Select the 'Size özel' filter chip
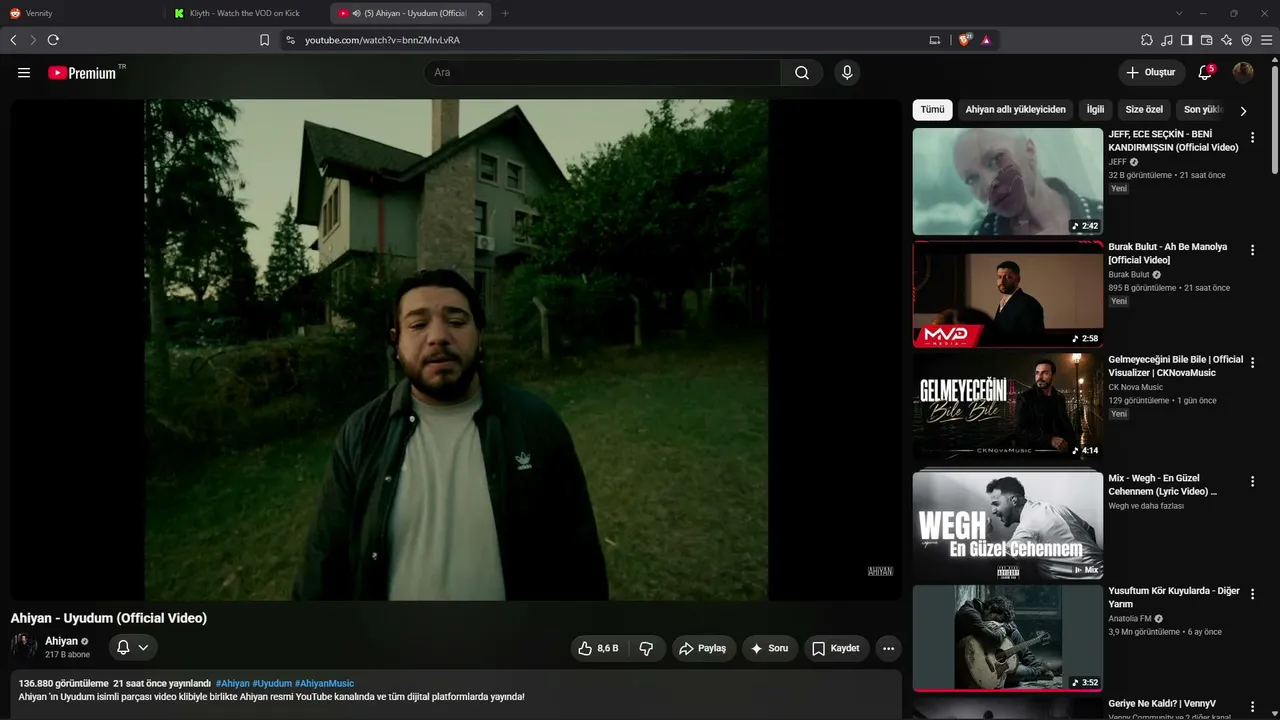 coord(1144,109)
